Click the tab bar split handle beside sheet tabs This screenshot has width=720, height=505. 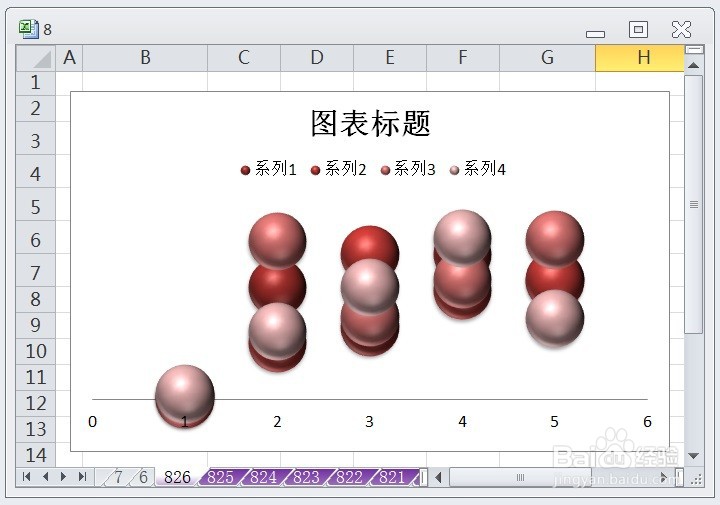coord(424,477)
